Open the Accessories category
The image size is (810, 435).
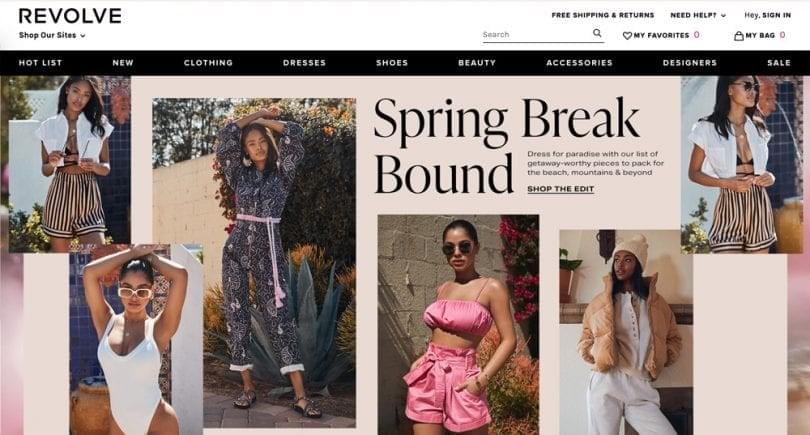579,63
